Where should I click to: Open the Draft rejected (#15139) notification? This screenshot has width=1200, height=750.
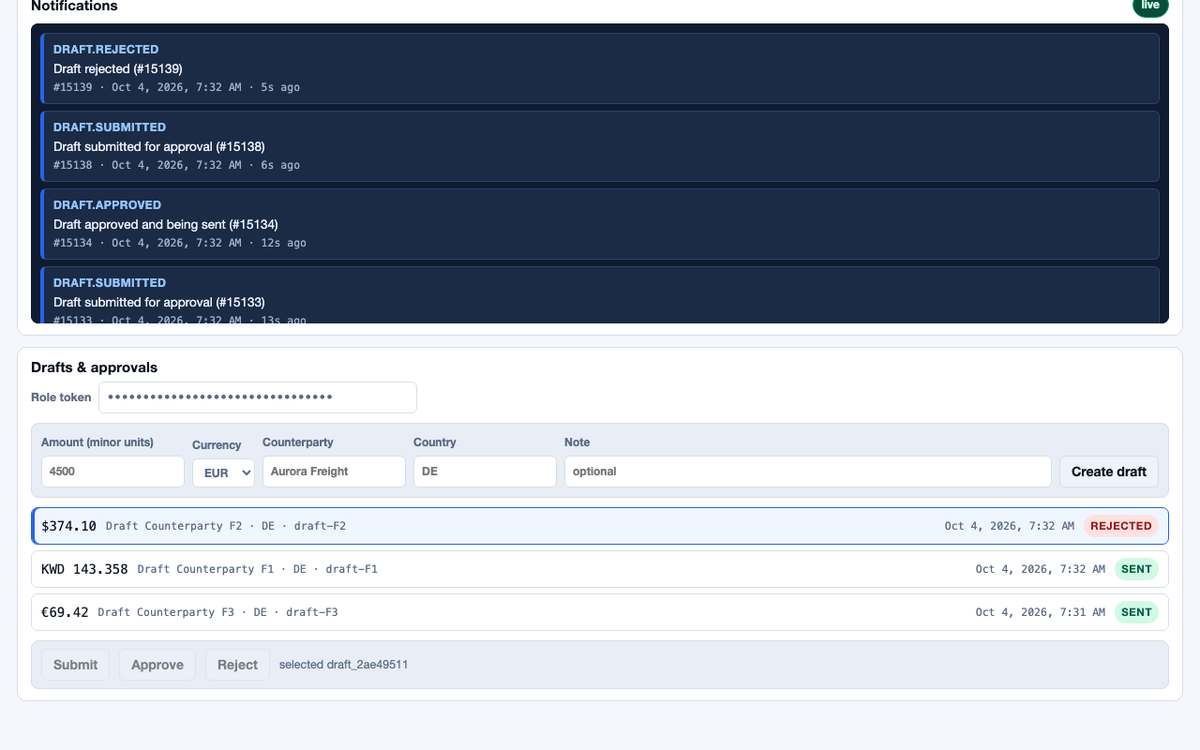[600, 68]
